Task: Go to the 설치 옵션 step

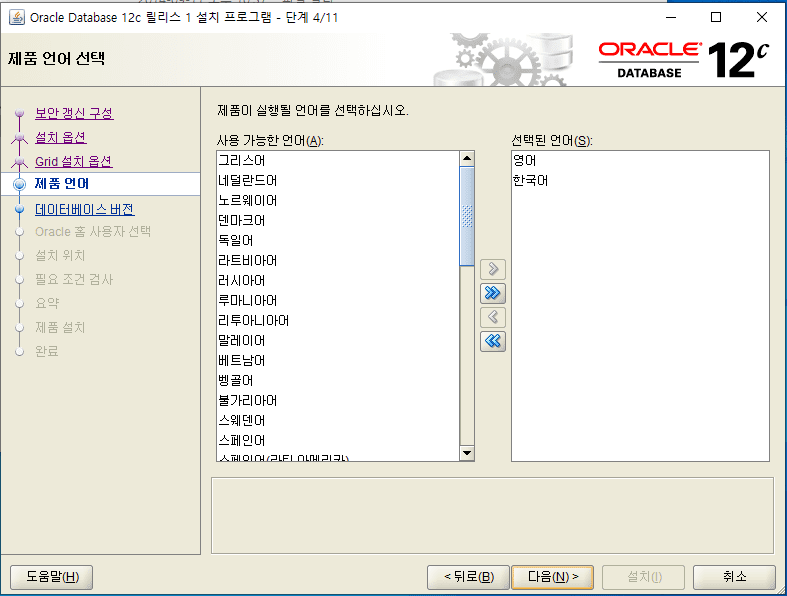Action: coord(61,137)
